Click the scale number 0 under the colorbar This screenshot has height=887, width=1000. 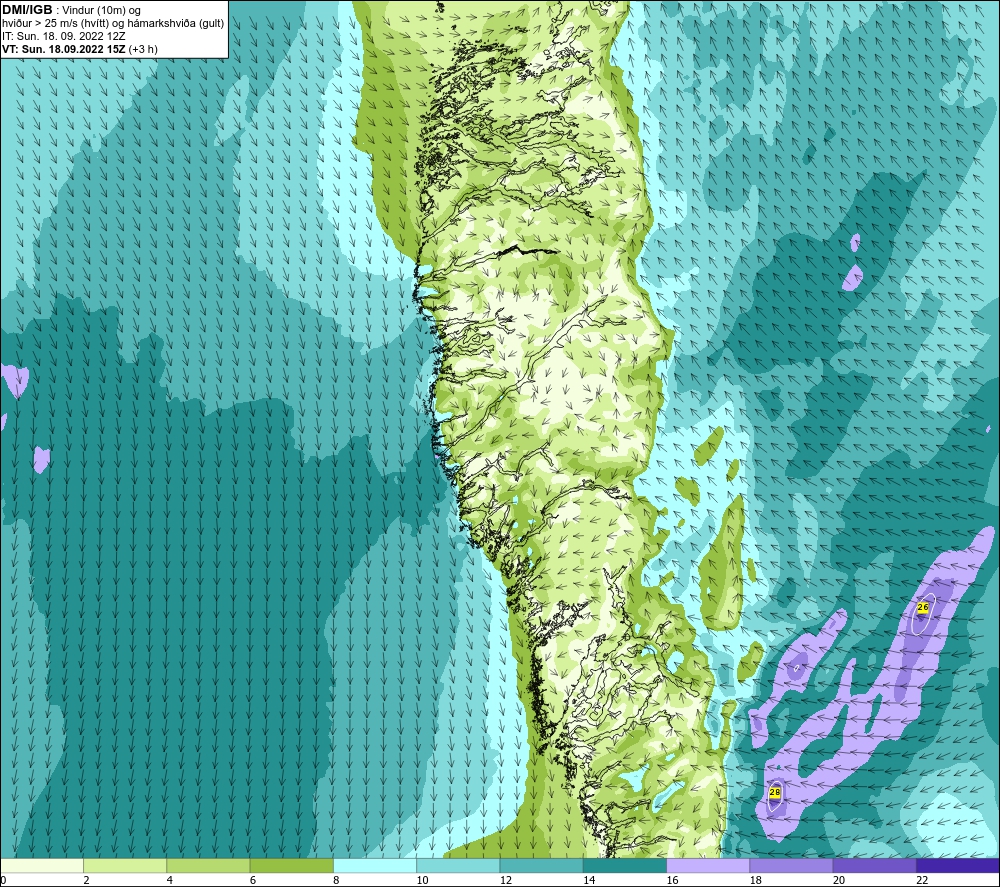(3, 880)
